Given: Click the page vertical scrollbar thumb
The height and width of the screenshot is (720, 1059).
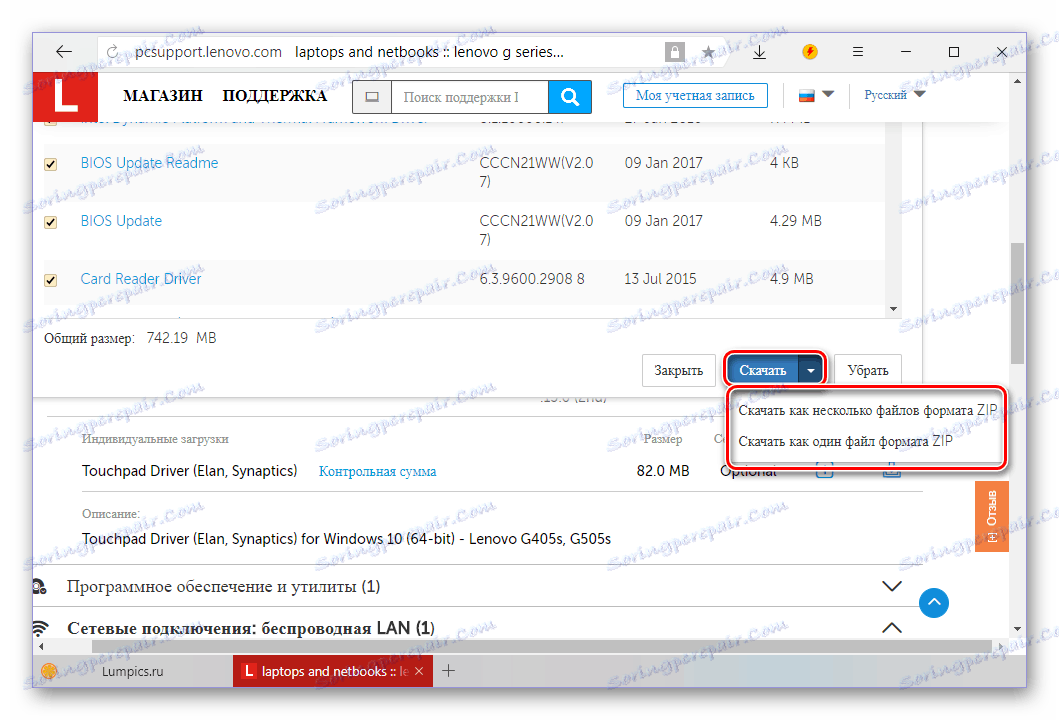Looking at the screenshot, I should [x=1017, y=303].
